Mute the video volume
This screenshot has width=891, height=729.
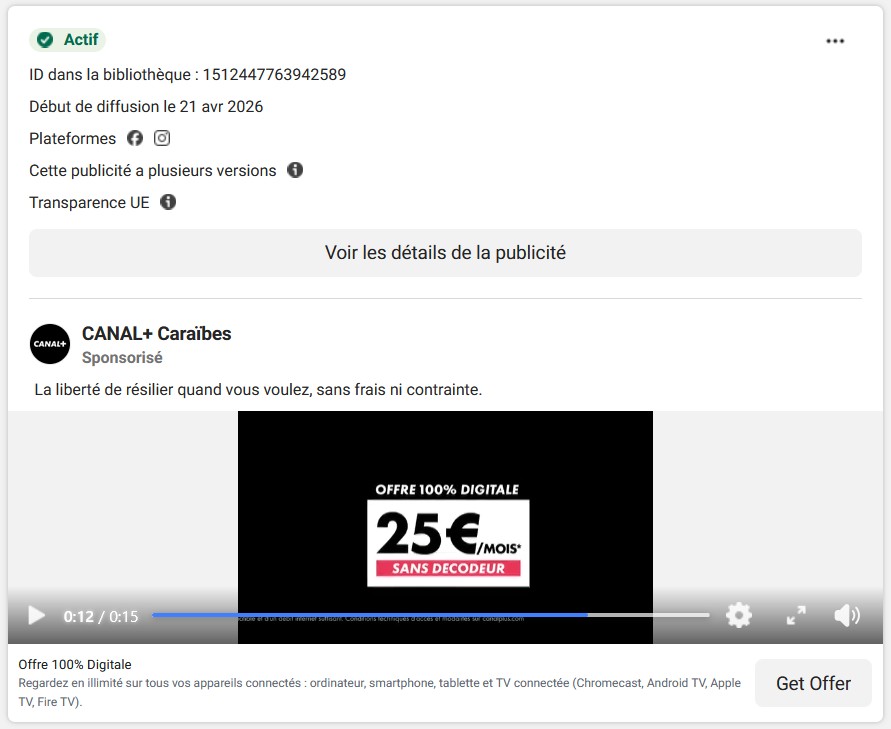coord(847,615)
